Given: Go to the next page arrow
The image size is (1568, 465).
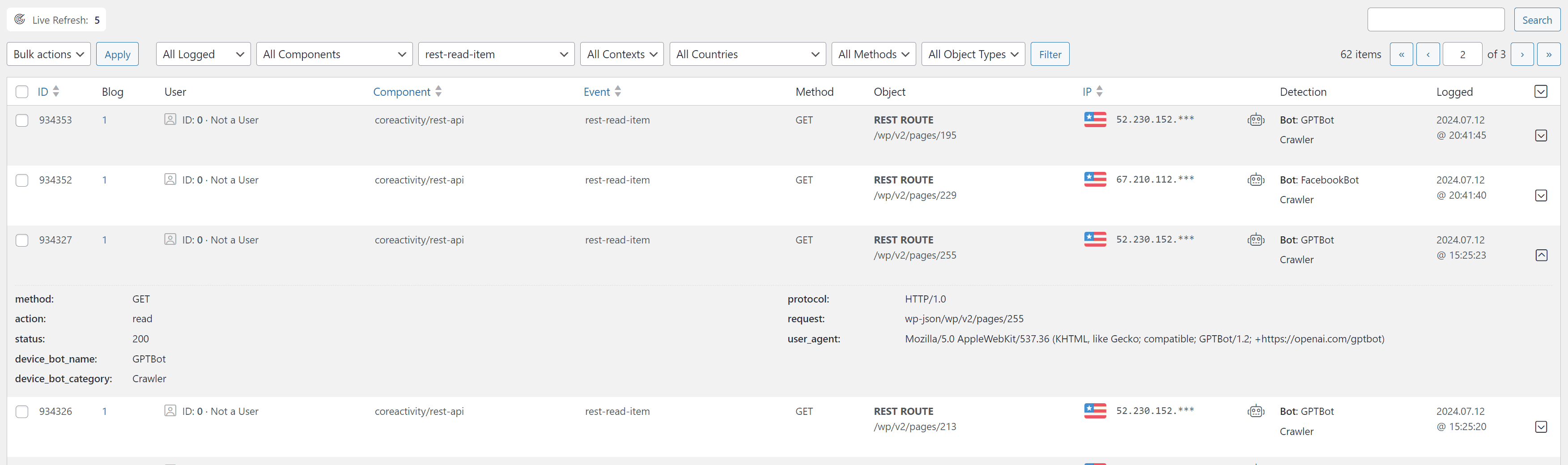Looking at the screenshot, I should 1522,54.
